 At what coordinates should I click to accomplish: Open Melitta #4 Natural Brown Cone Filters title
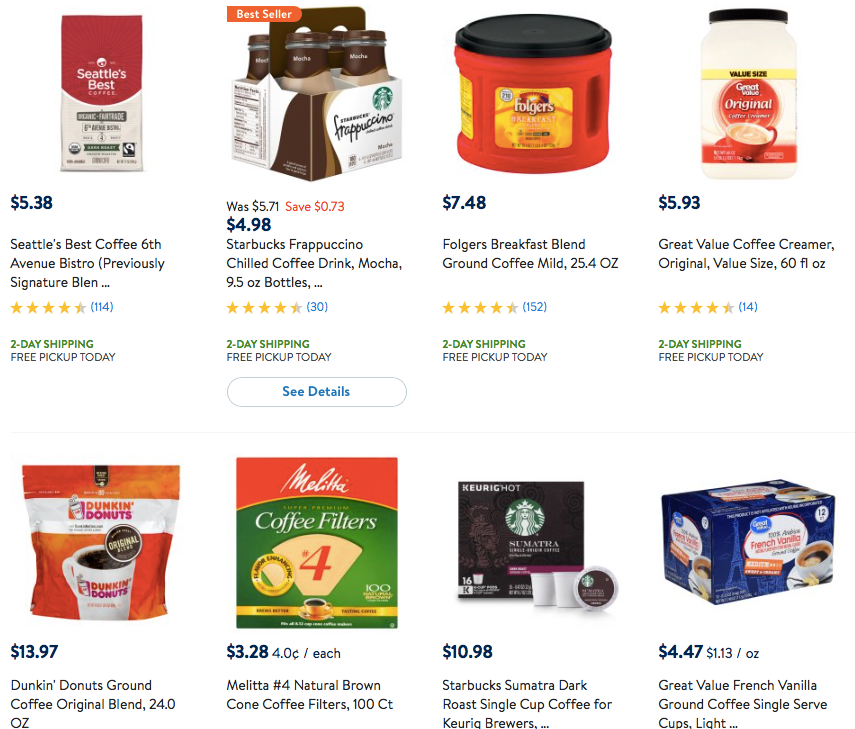pos(310,695)
